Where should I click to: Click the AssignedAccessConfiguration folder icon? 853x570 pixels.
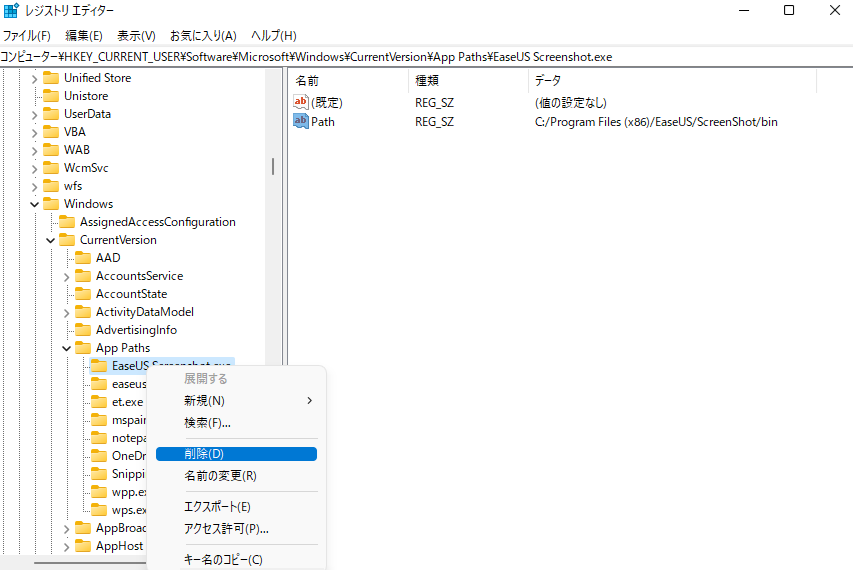pyautogui.click(x=67, y=222)
